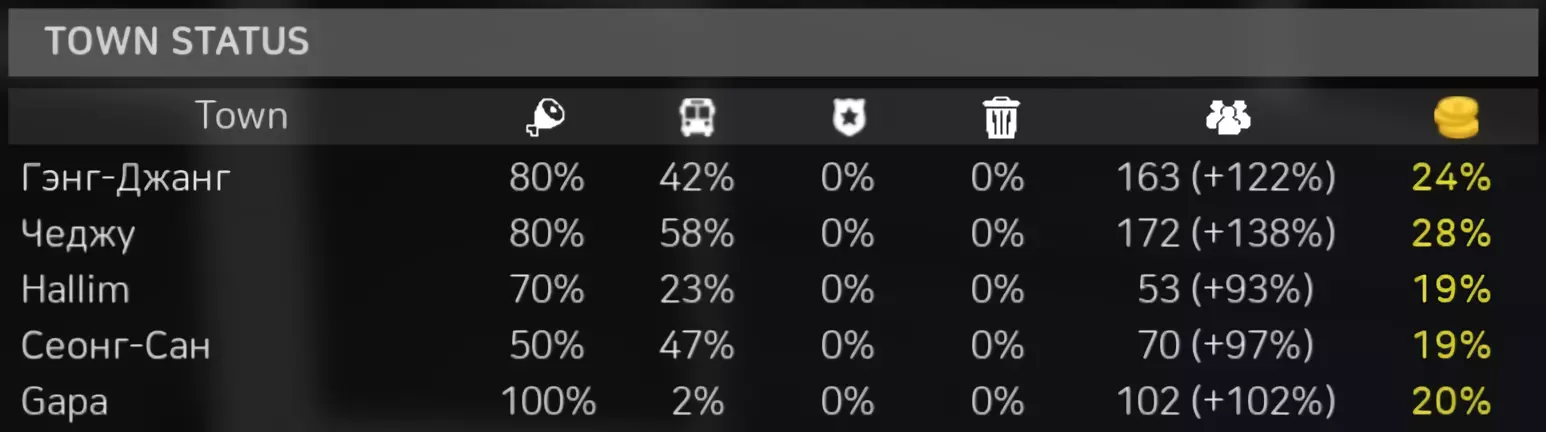
Task: Click Чеджу's yellow 28% income value
Action: pyautogui.click(x=1451, y=234)
